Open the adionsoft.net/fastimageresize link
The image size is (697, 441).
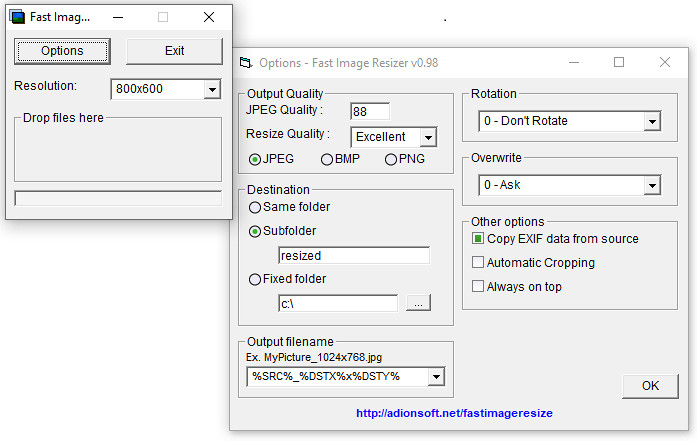[454, 413]
